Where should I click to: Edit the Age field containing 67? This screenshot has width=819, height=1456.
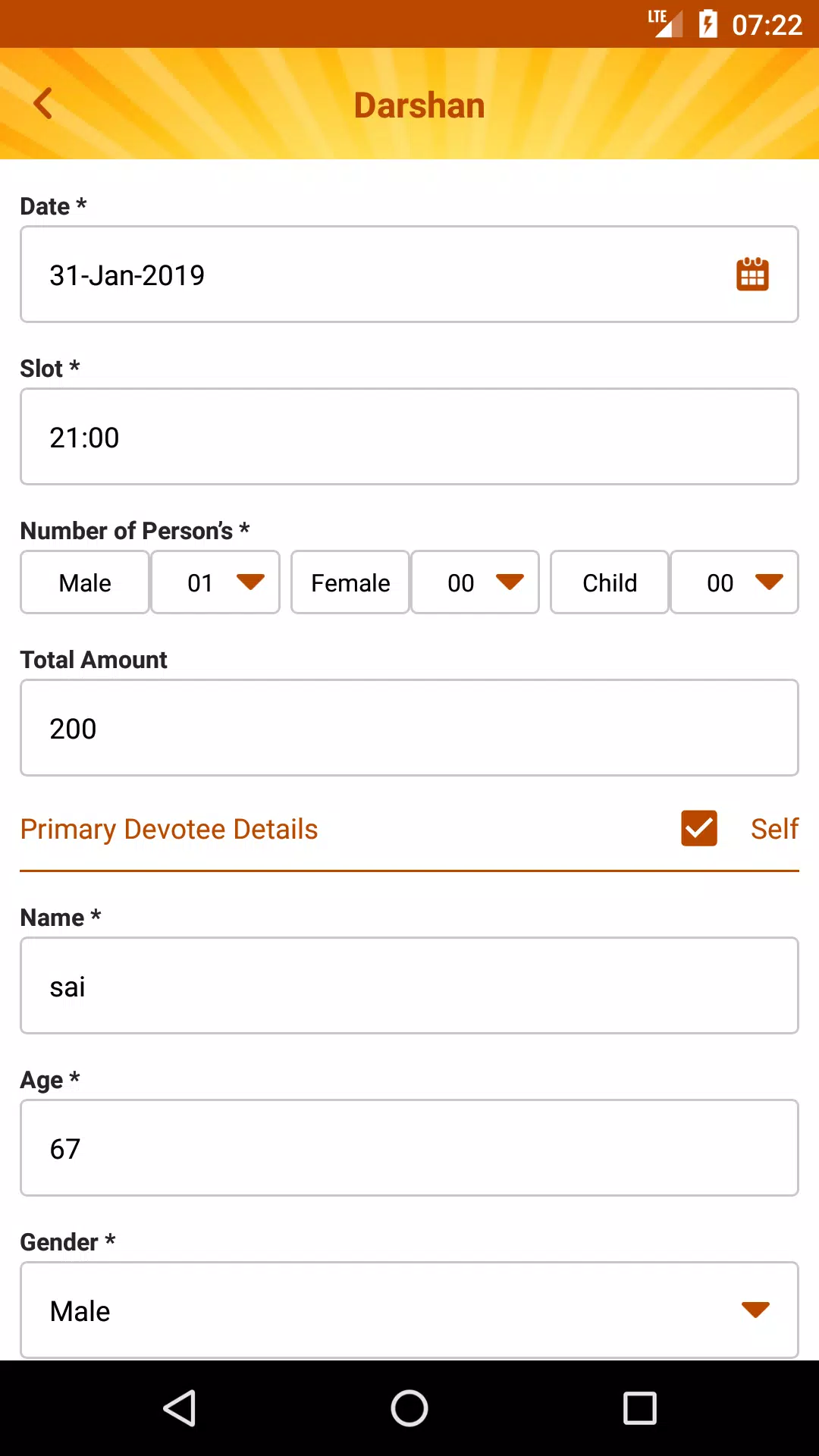tap(409, 1148)
